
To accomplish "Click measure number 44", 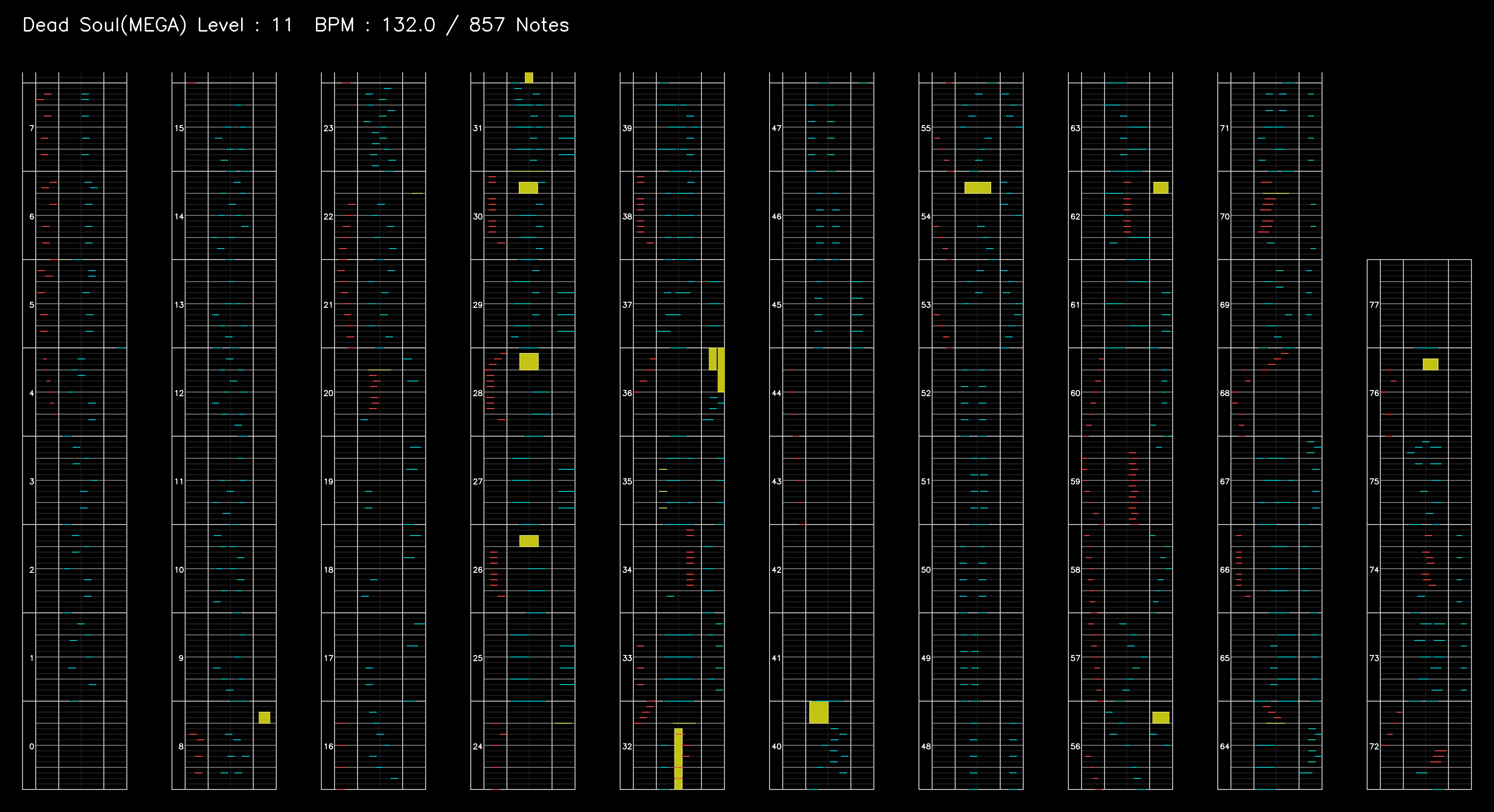I will [x=776, y=393].
